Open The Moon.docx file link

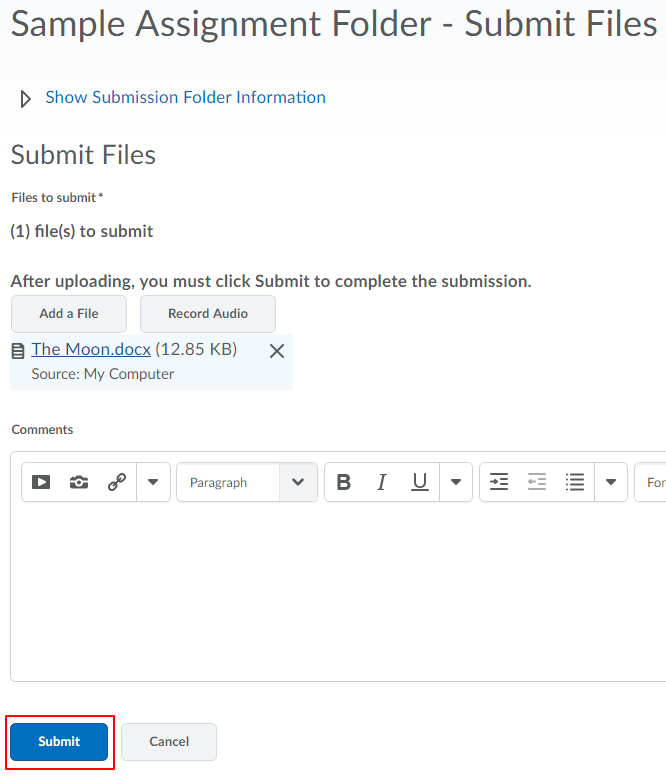pos(91,349)
